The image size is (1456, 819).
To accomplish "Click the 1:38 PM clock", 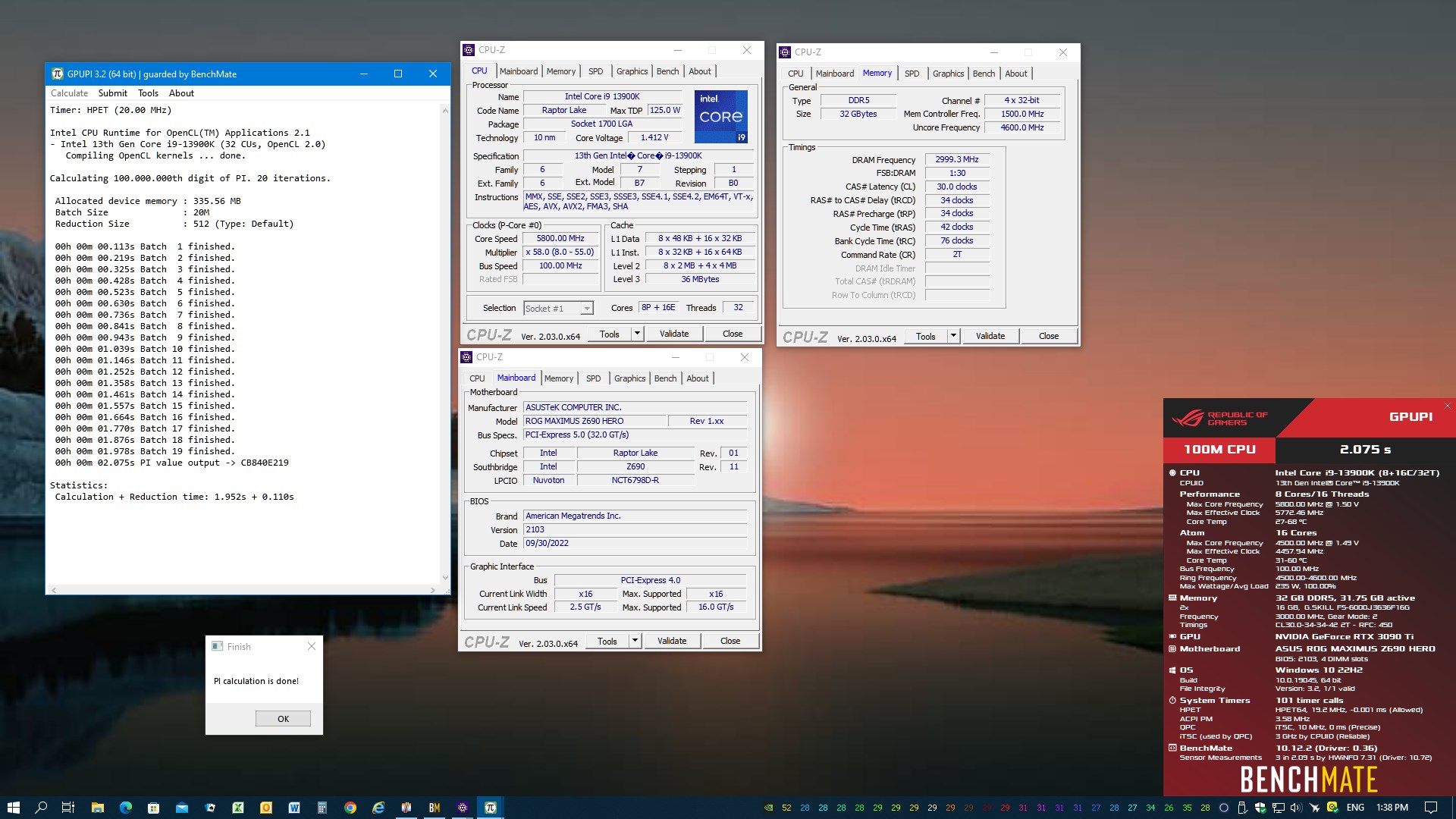I will pos(1392,808).
